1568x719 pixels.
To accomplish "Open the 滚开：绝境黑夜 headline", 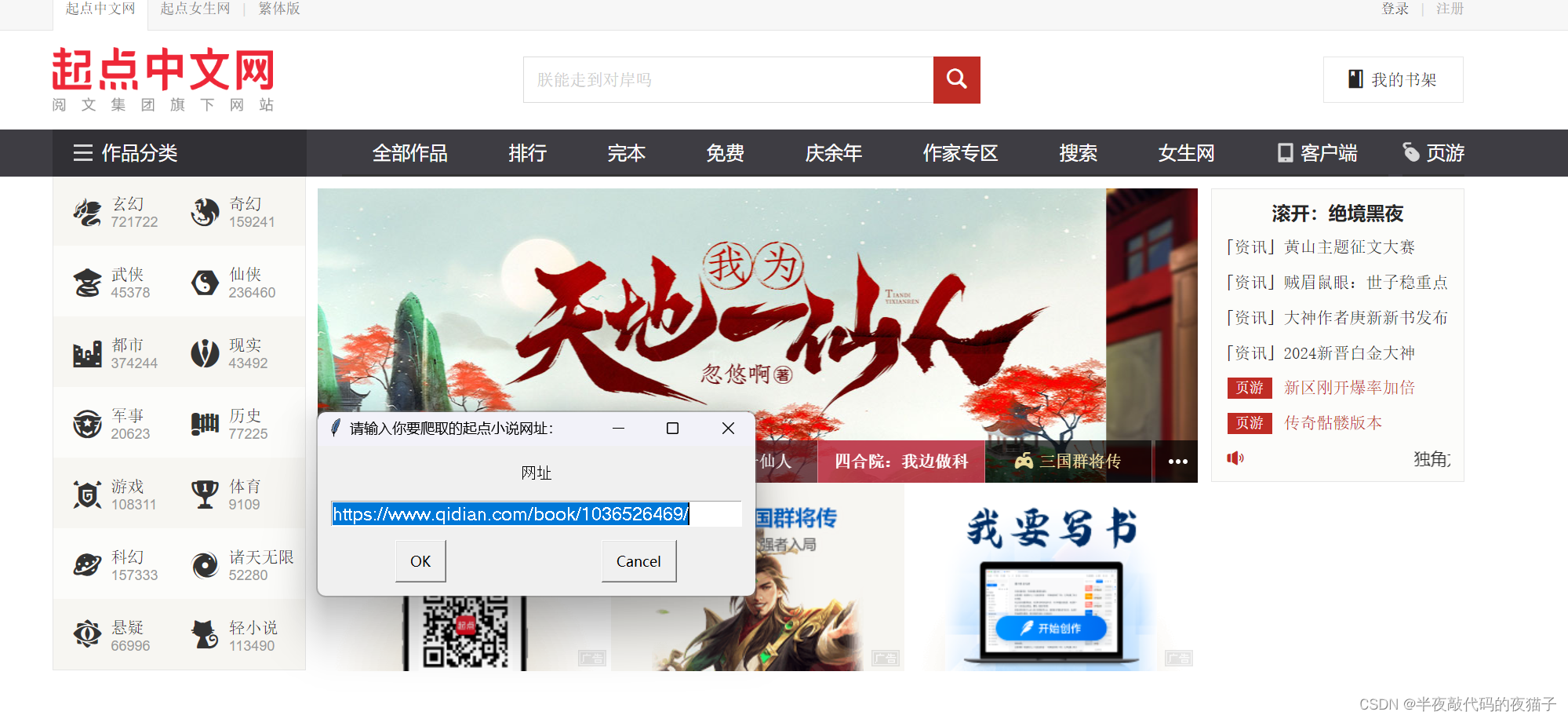I will pos(1337,214).
